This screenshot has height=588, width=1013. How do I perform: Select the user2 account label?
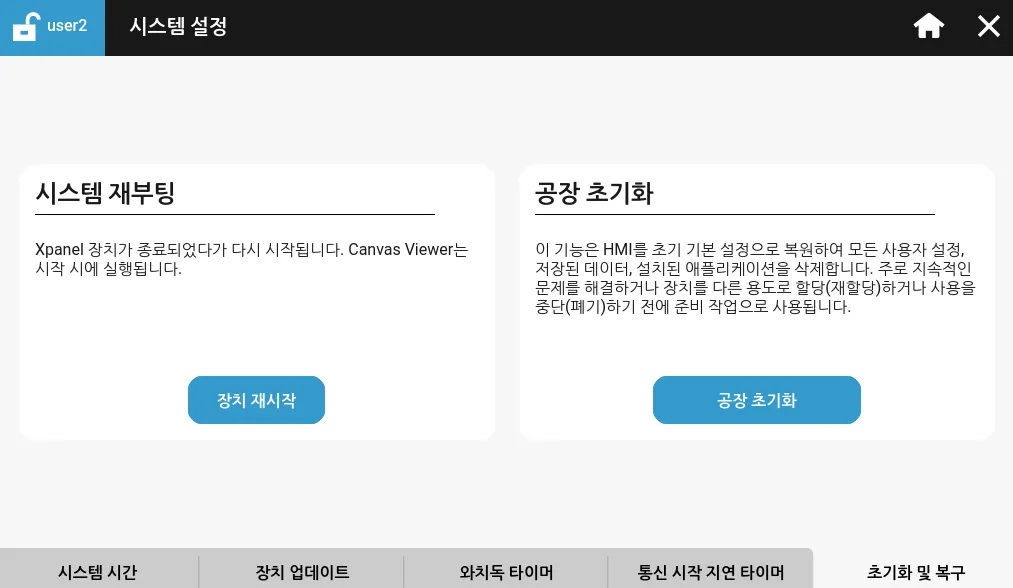[67, 26]
